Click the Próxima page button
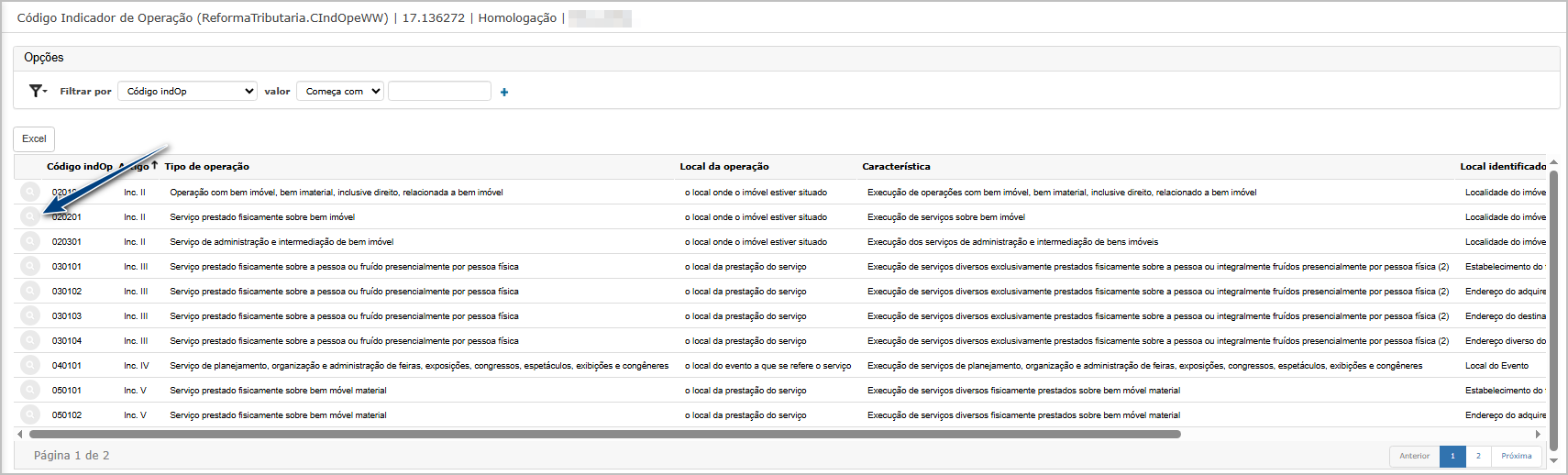 click(x=1516, y=456)
